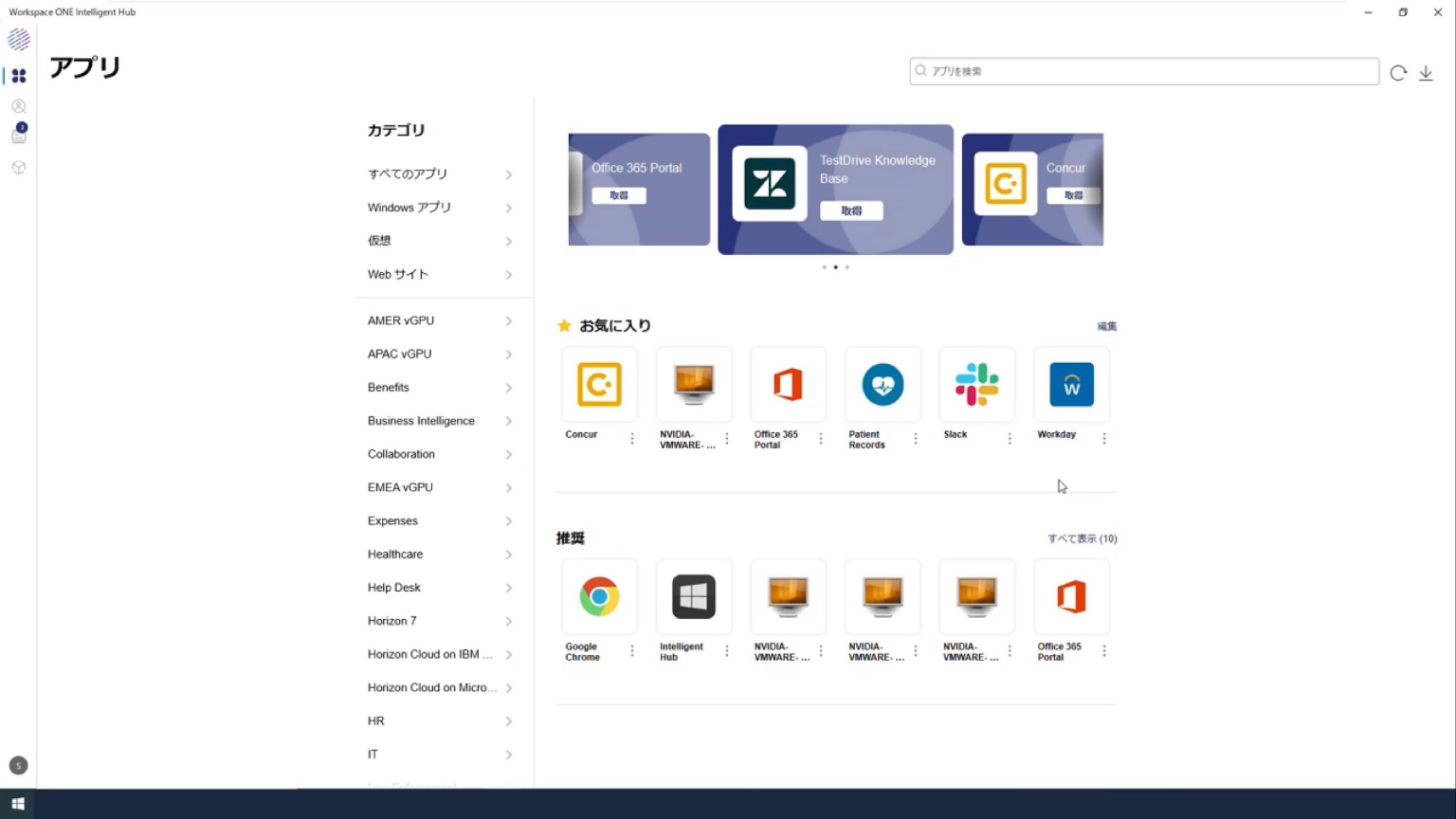The width and height of the screenshot is (1456, 819).
Task: Open more options for Intelligent Hub
Action: [x=727, y=650]
